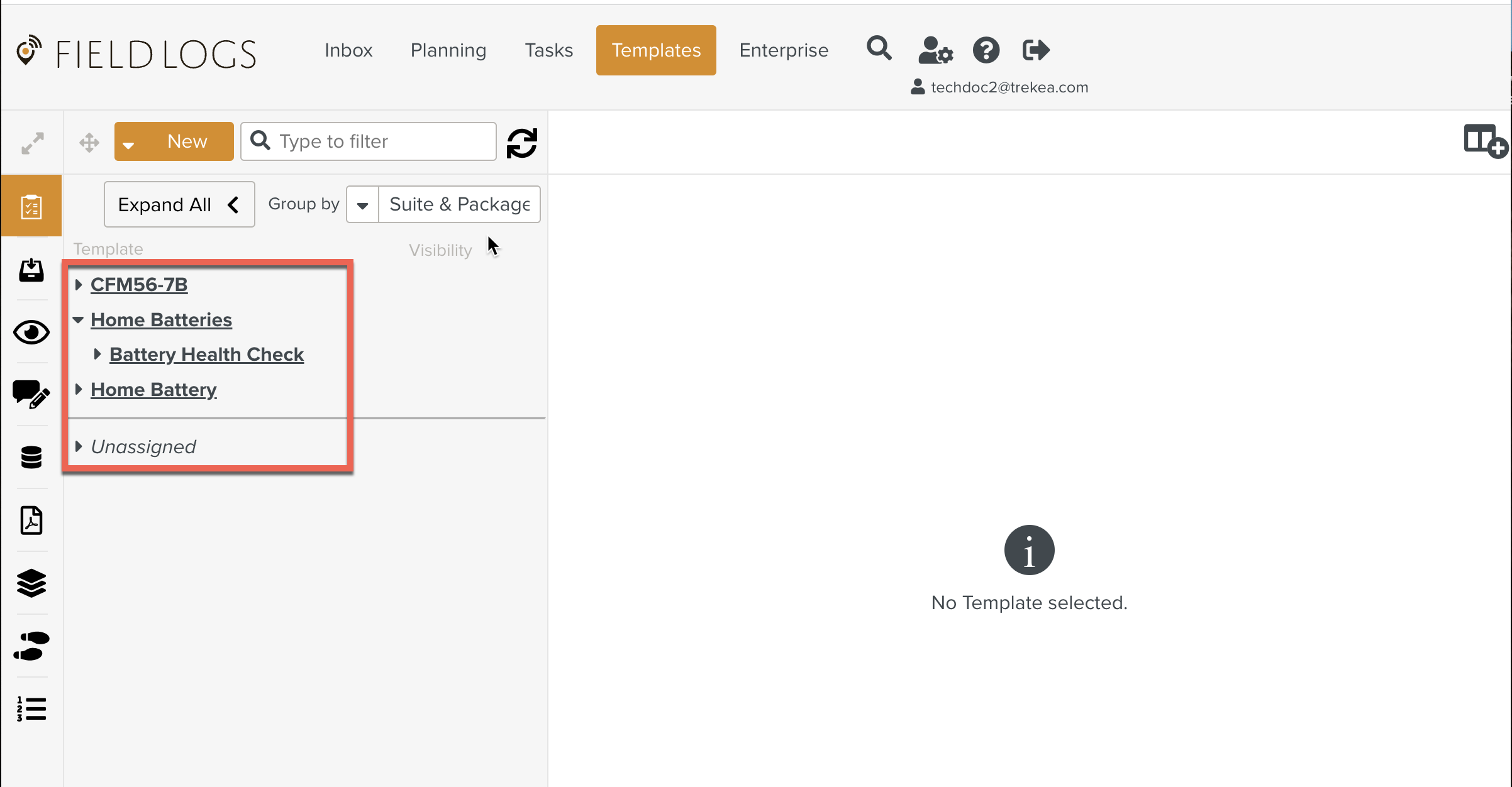Click the database icon in sidebar
This screenshot has height=787, width=1512.
point(31,458)
